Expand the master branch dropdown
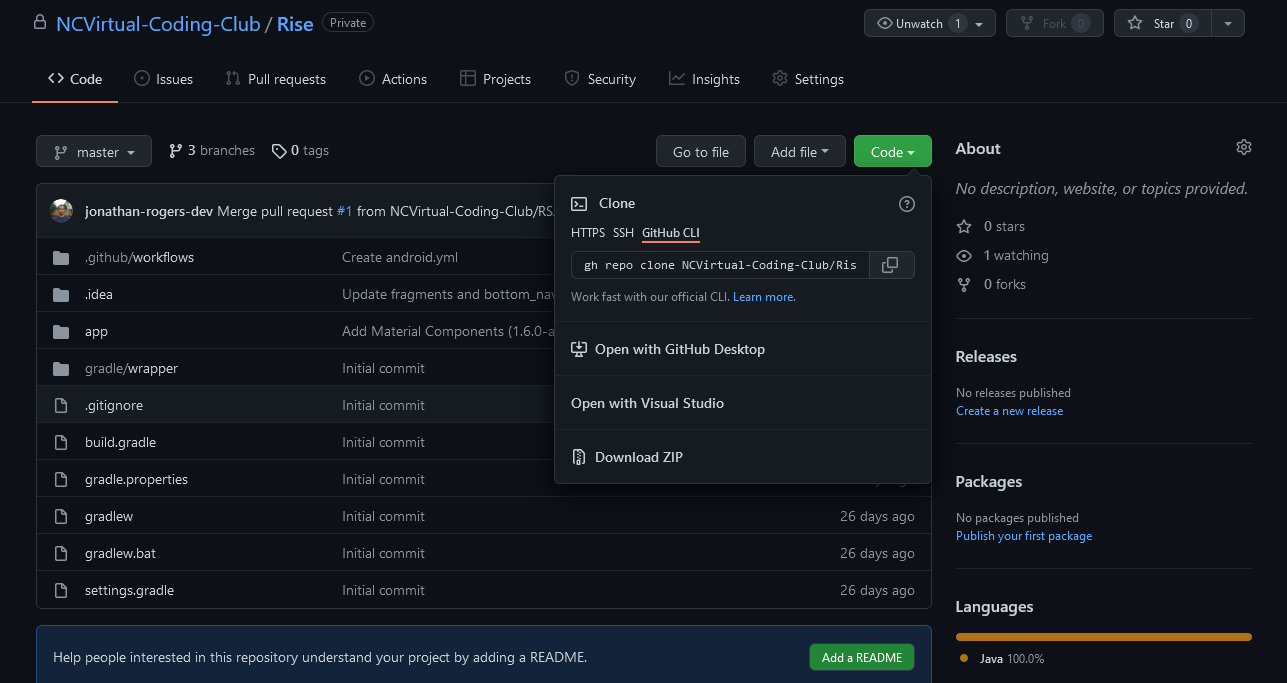Viewport: 1287px width, 683px height. pyautogui.click(x=94, y=151)
